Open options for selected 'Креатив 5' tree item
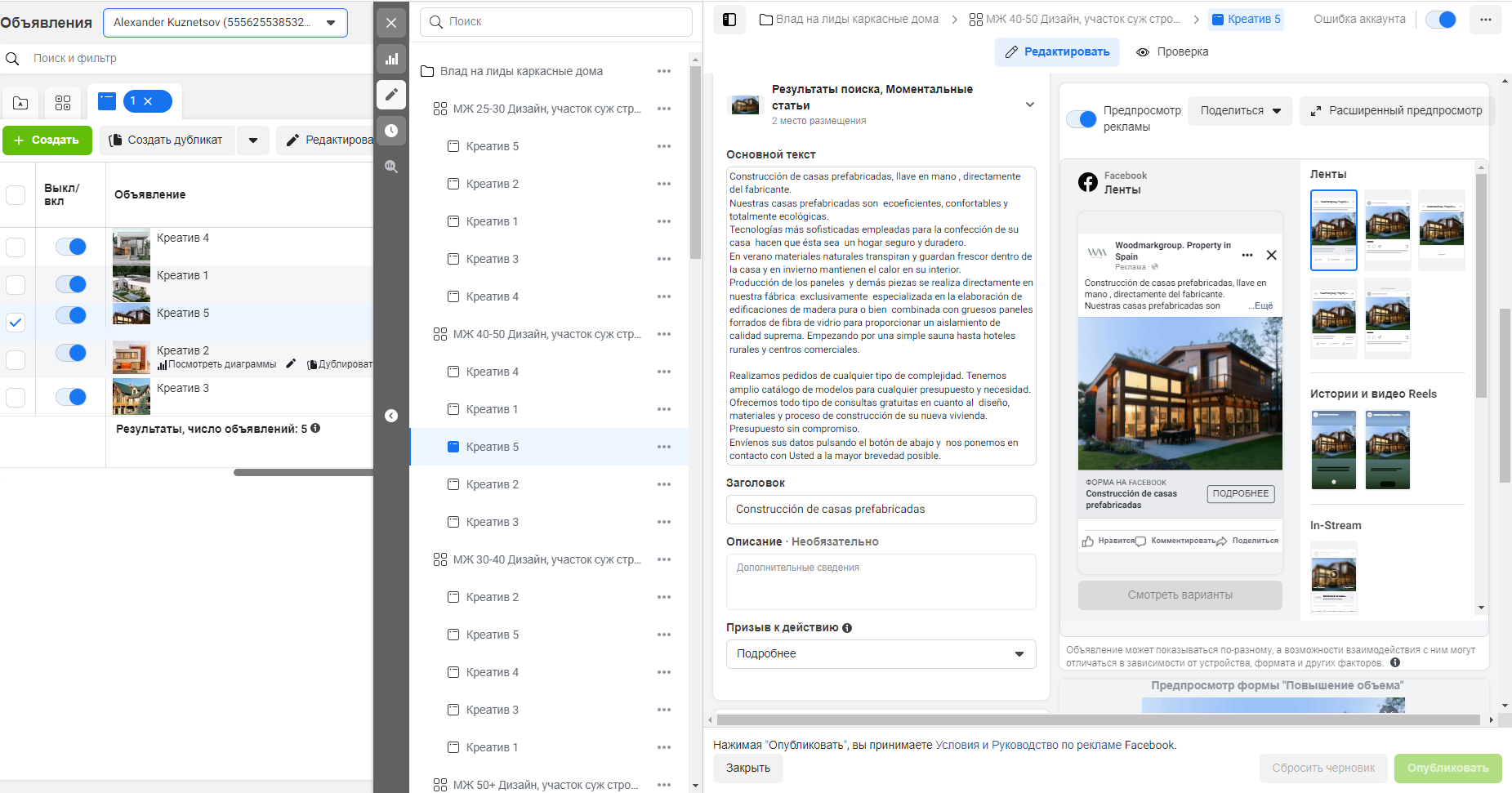Screen dimensions: 1512x793 664,447
